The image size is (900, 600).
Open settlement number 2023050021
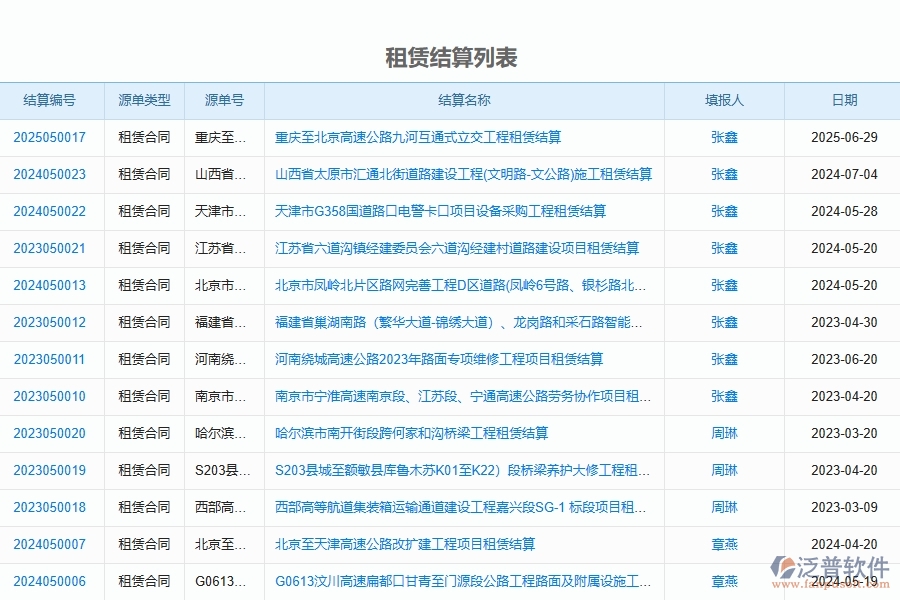click(x=51, y=248)
